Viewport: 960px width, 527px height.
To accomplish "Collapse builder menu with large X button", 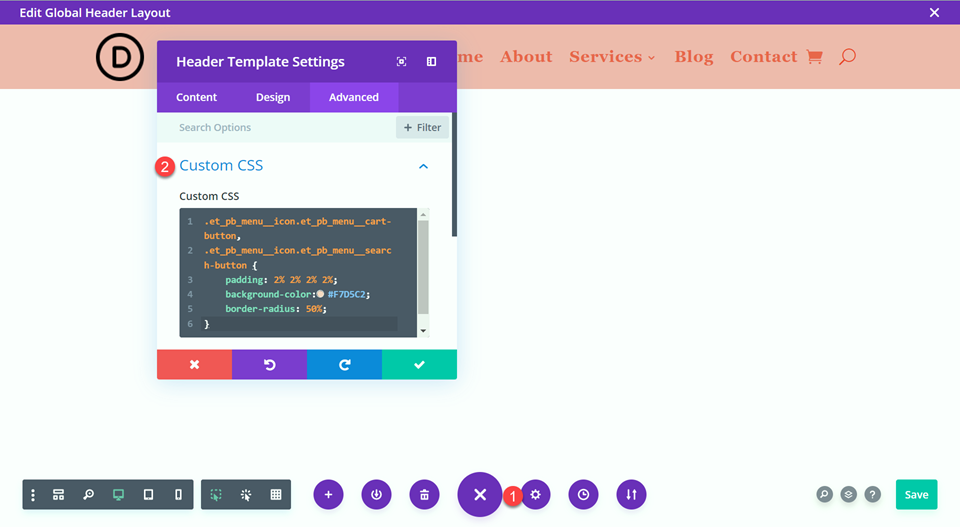I will [x=480, y=495].
